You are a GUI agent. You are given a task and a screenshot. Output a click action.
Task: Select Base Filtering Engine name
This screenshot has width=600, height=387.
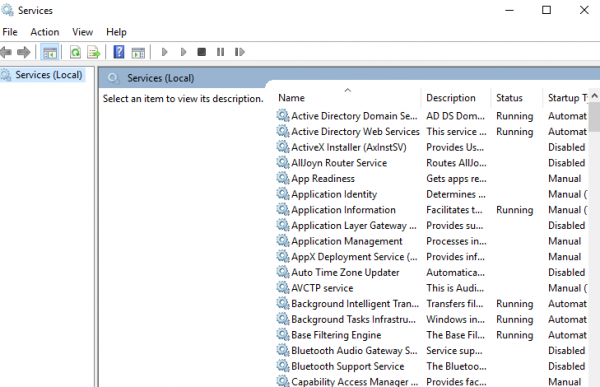(336, 335)
